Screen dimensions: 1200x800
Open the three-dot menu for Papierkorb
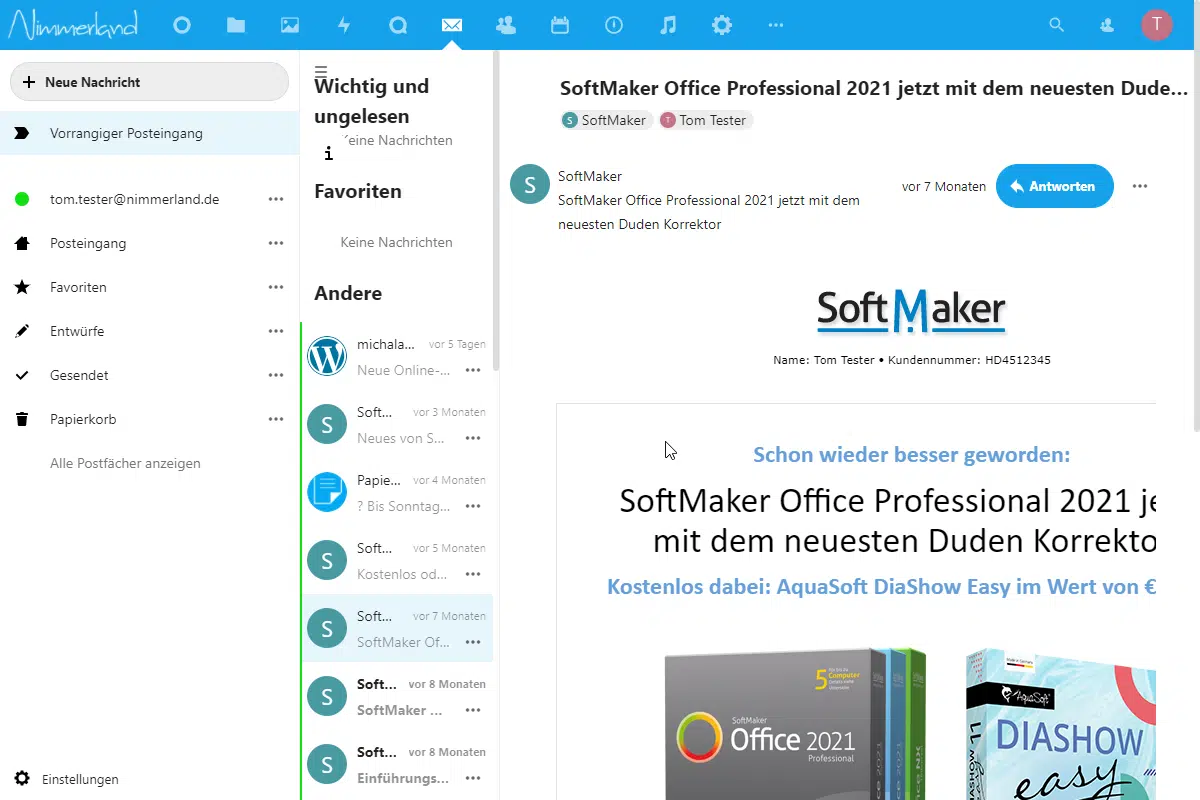pos(276,419)
